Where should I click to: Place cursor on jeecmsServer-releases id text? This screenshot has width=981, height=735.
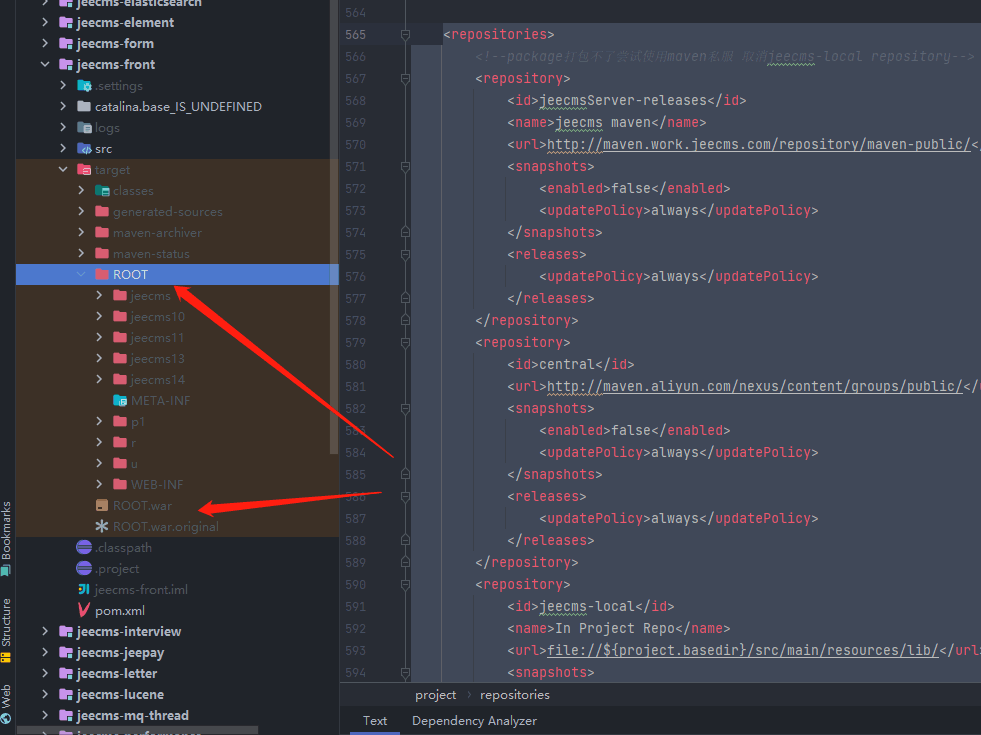pos(623,101)
